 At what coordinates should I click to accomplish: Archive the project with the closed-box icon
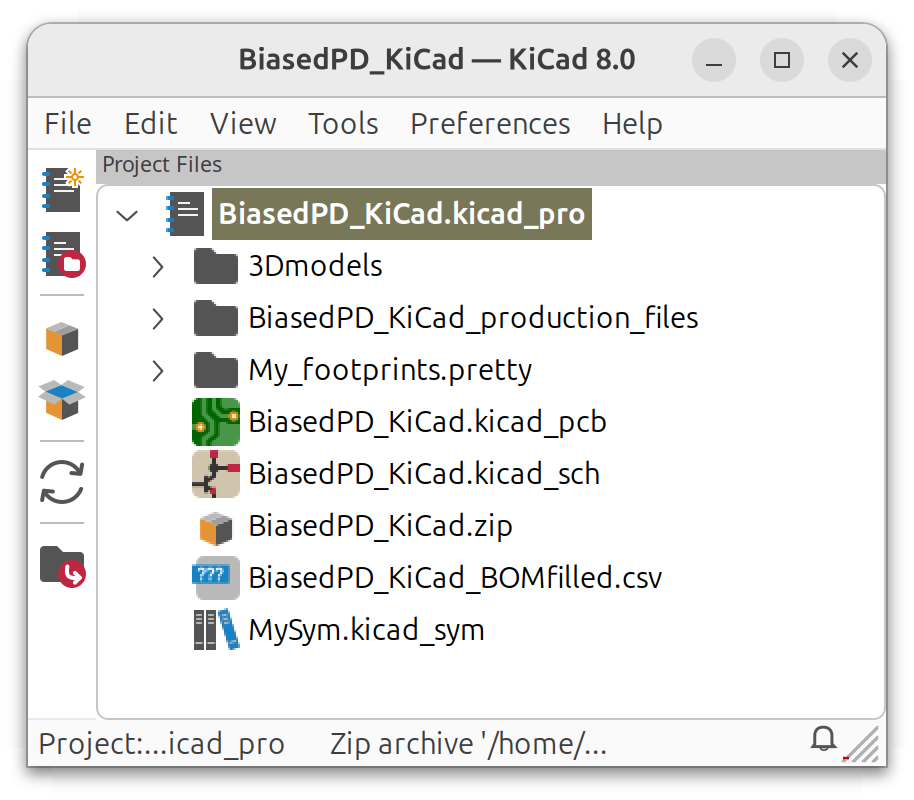tap(61, 339)
